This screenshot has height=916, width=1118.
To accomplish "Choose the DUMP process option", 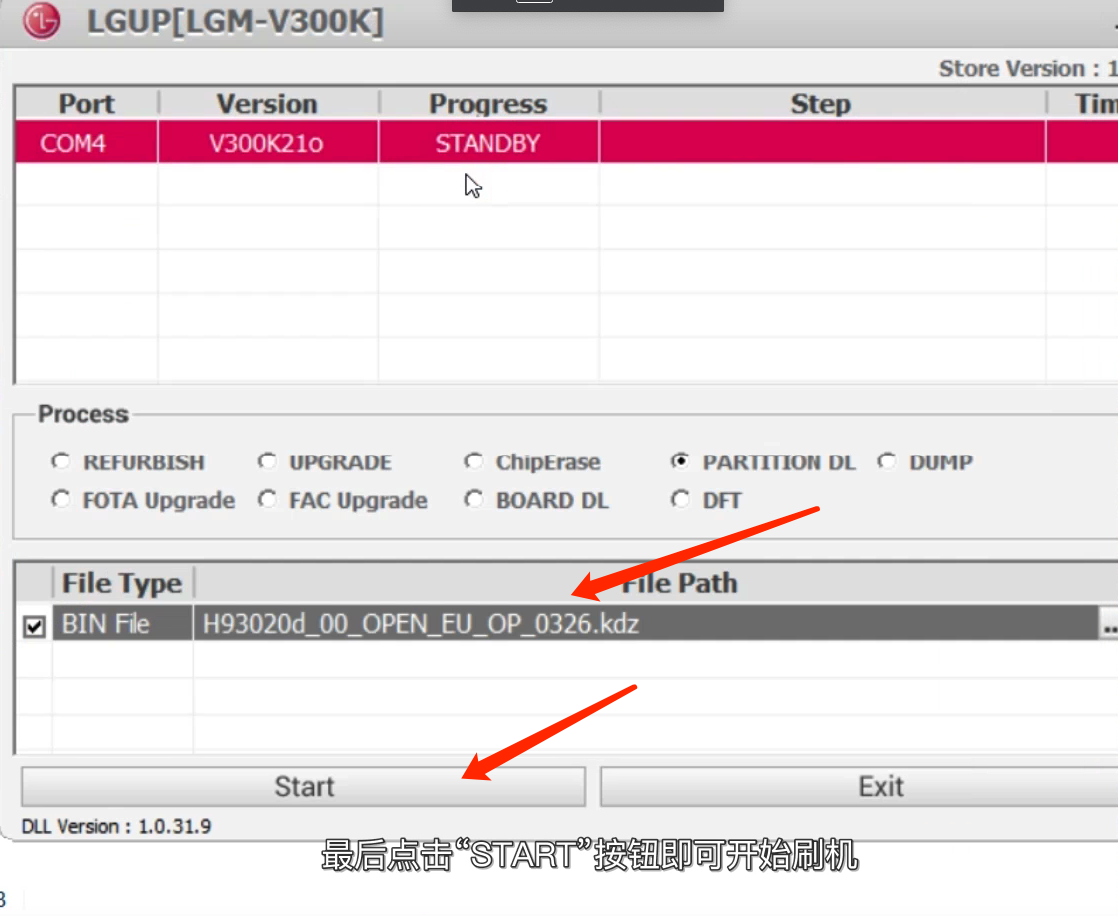I will click(886, 462).
